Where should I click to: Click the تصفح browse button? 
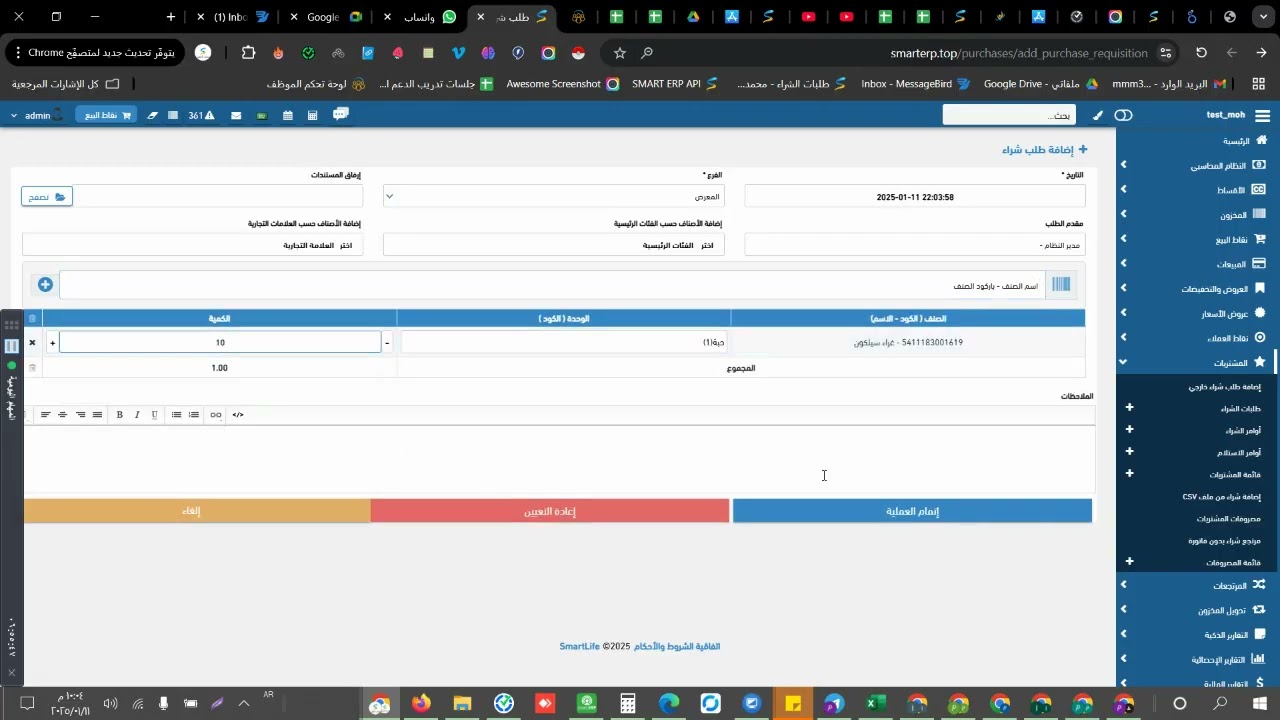pyautogui.click(x=47, y=197)
